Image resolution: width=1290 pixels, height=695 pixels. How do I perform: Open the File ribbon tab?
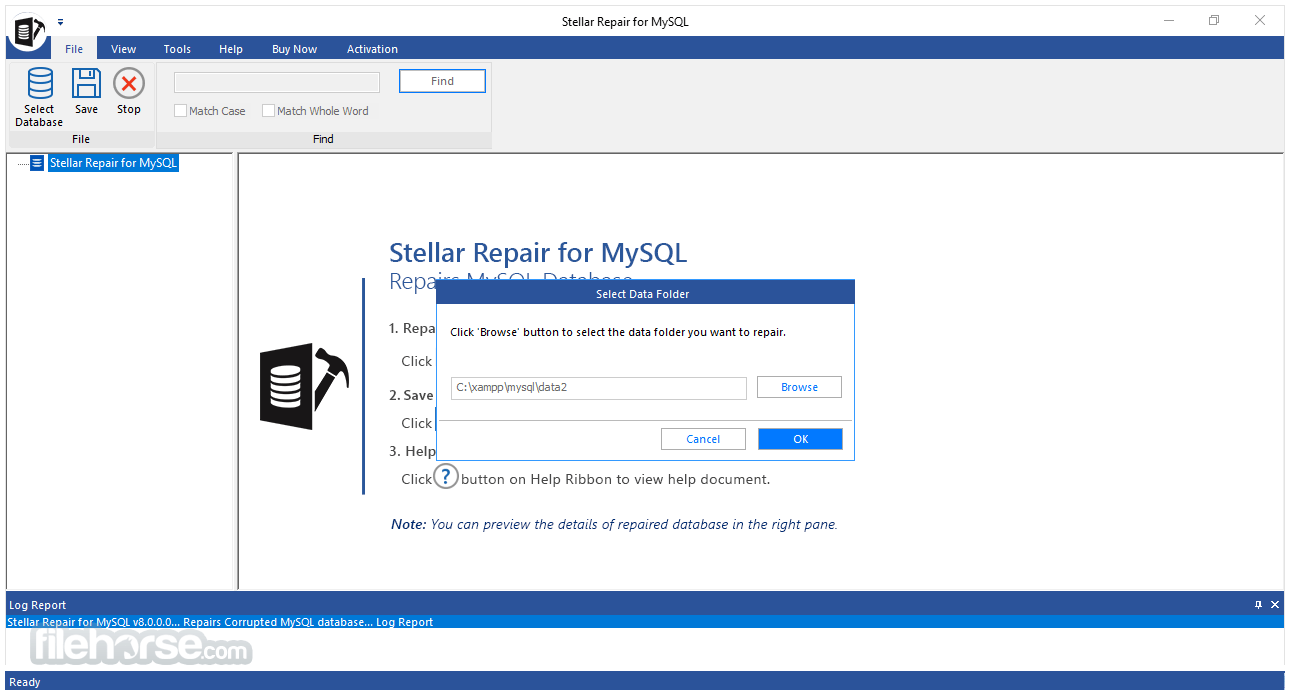pyautogui.click(x=74, y=49)
